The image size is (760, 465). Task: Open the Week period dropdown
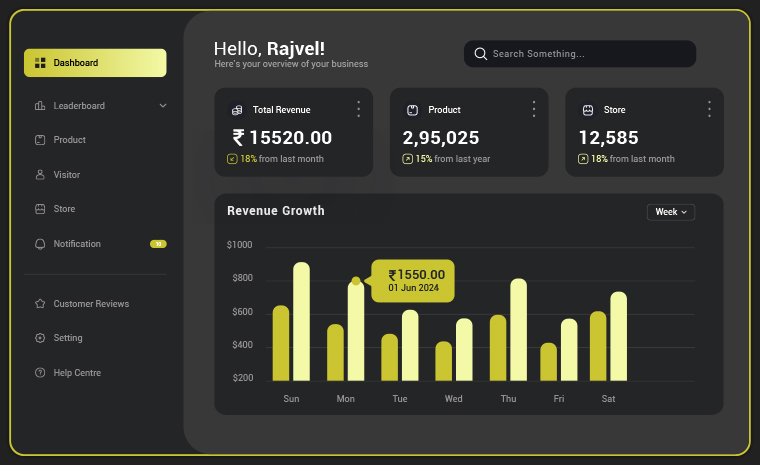670,212
